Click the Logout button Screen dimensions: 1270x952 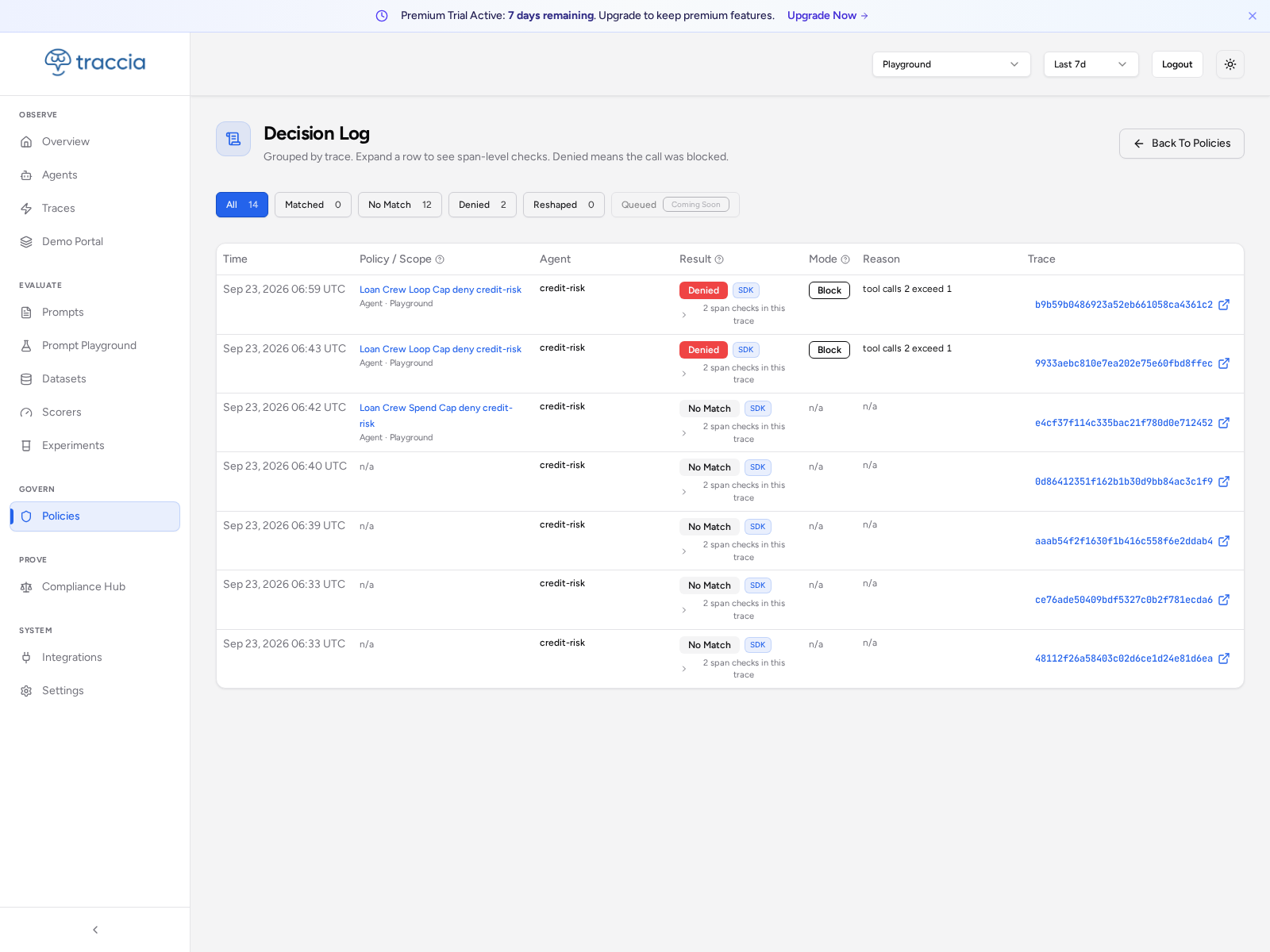click(x=1177, y=64)
